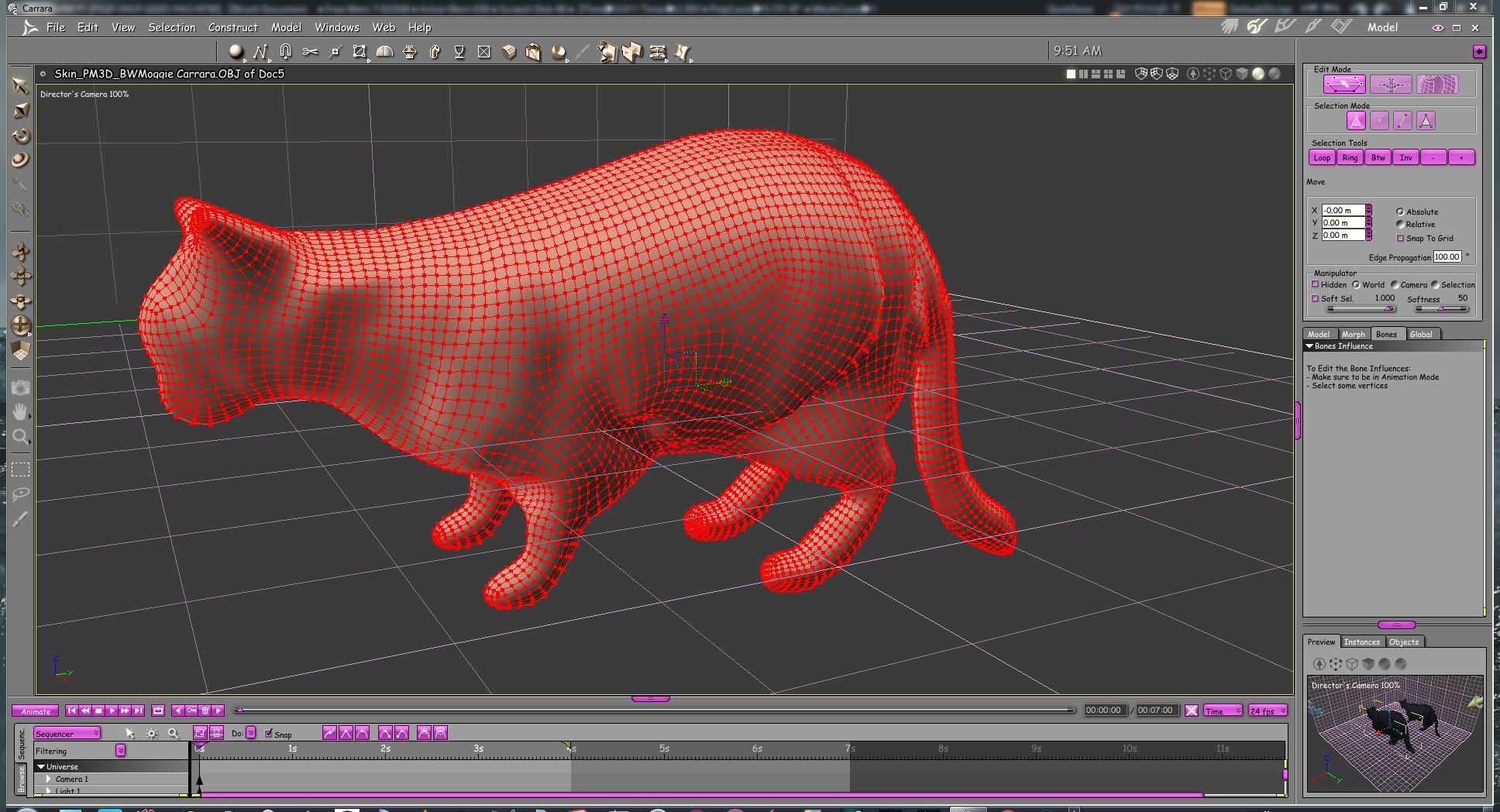Click the timeline arrow pointer tool
Screen dimensions: 1500x812
(129, 733)
